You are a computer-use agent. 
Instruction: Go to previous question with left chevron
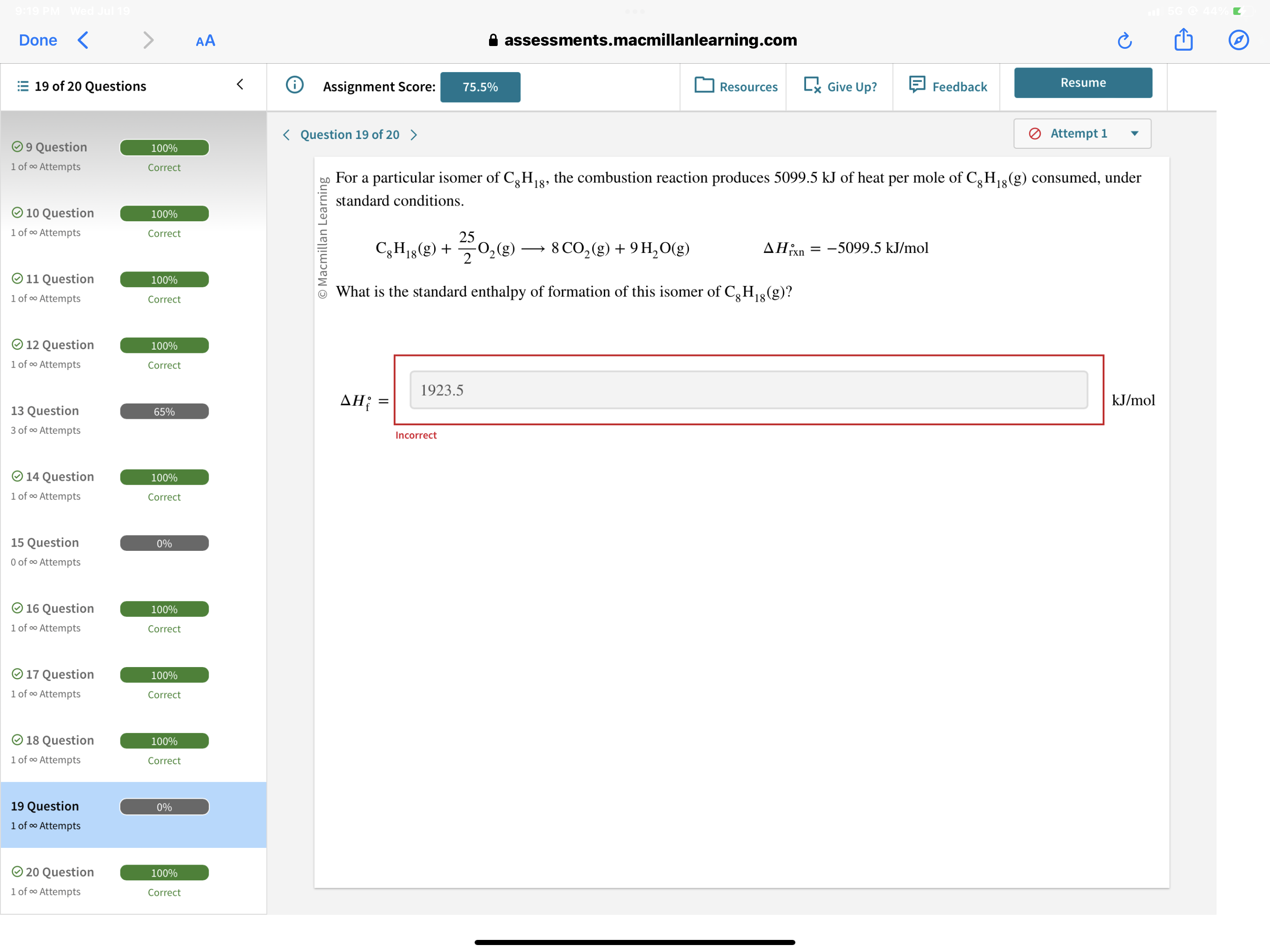(286, 134)
